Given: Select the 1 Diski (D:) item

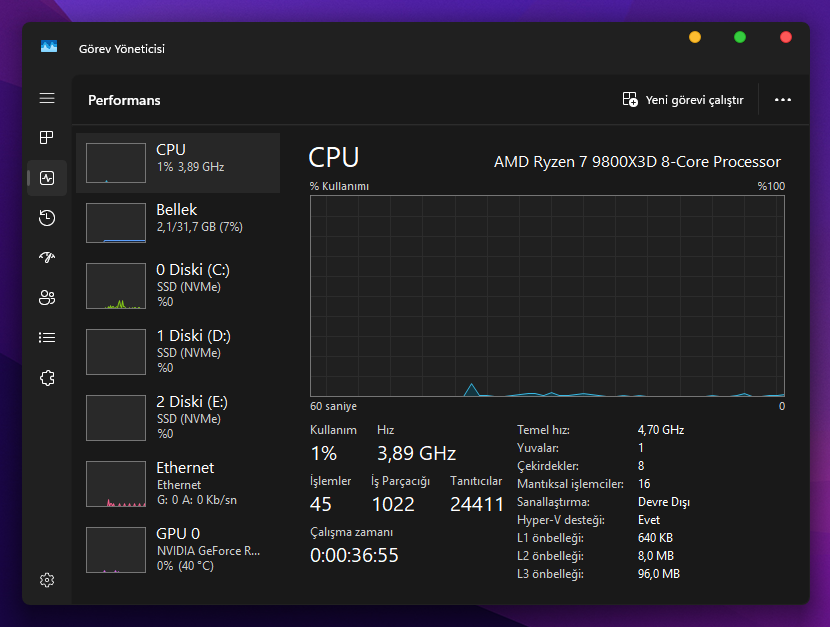Looking at the screenshot, I should pyautogui.click(x=178, y=352).
